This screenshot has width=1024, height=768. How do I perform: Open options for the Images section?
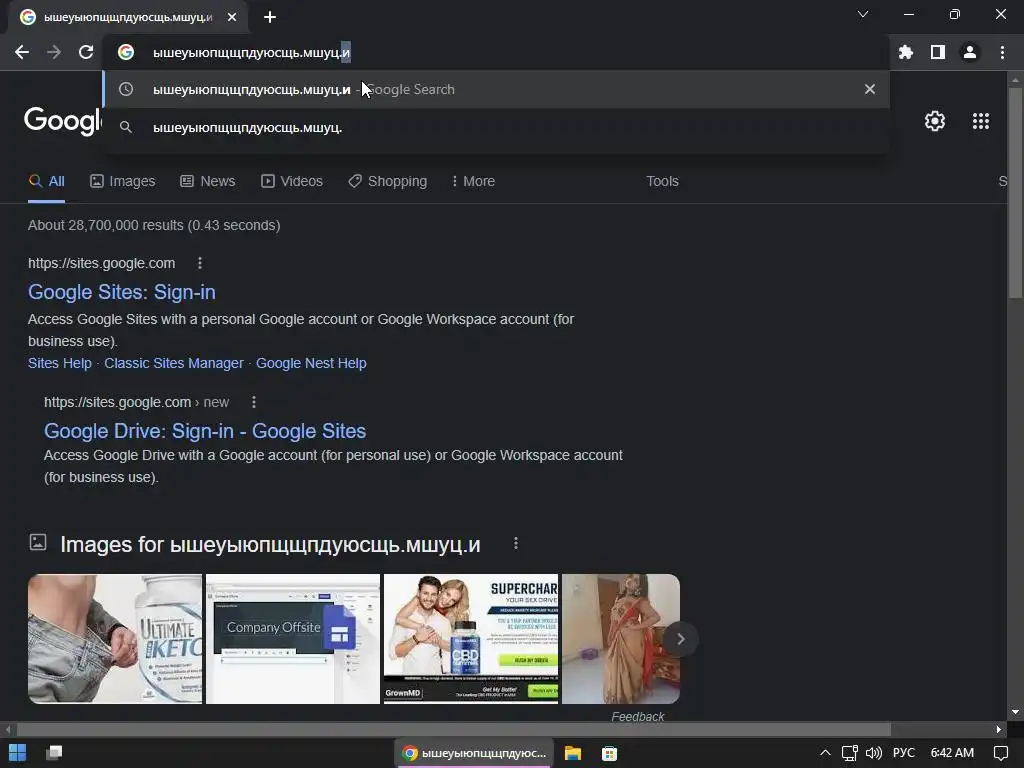[516, 543]
